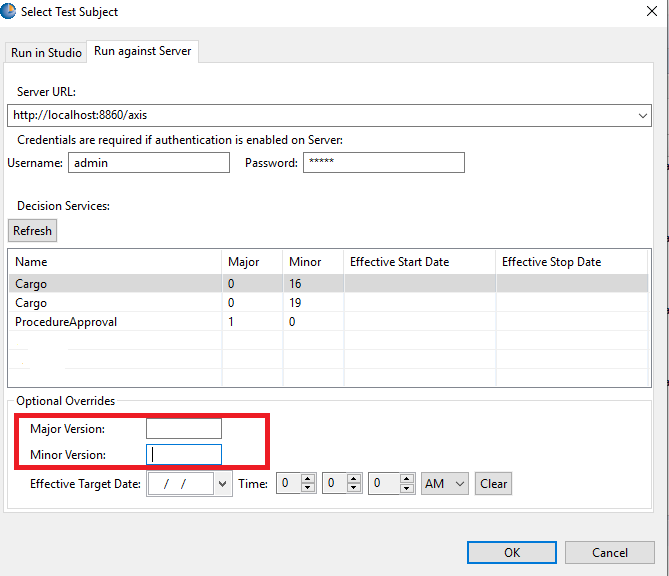Click the Effective Stop Date column header

tap(572, 262)
